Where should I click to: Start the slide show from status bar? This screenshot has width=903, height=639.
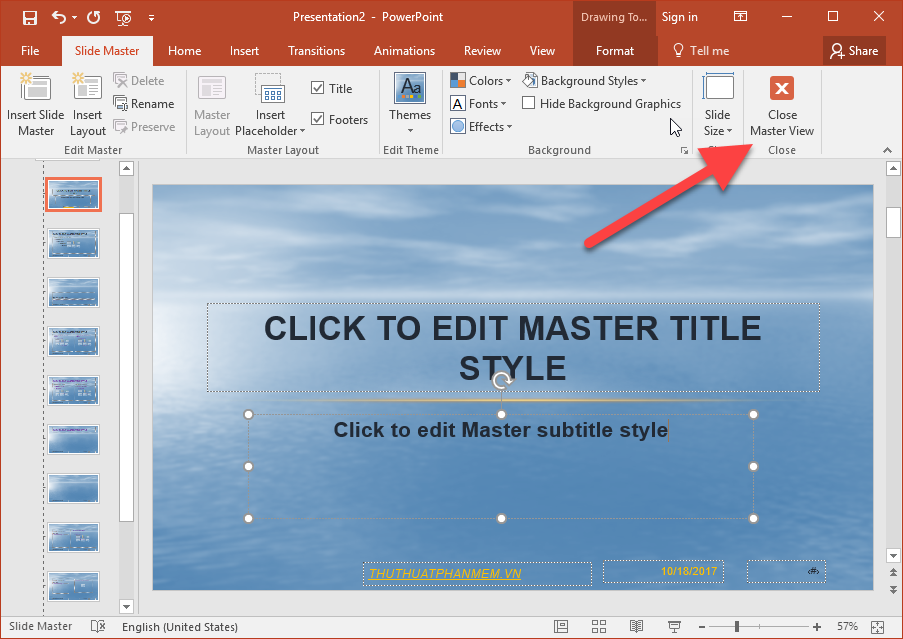tap(675, 626)
